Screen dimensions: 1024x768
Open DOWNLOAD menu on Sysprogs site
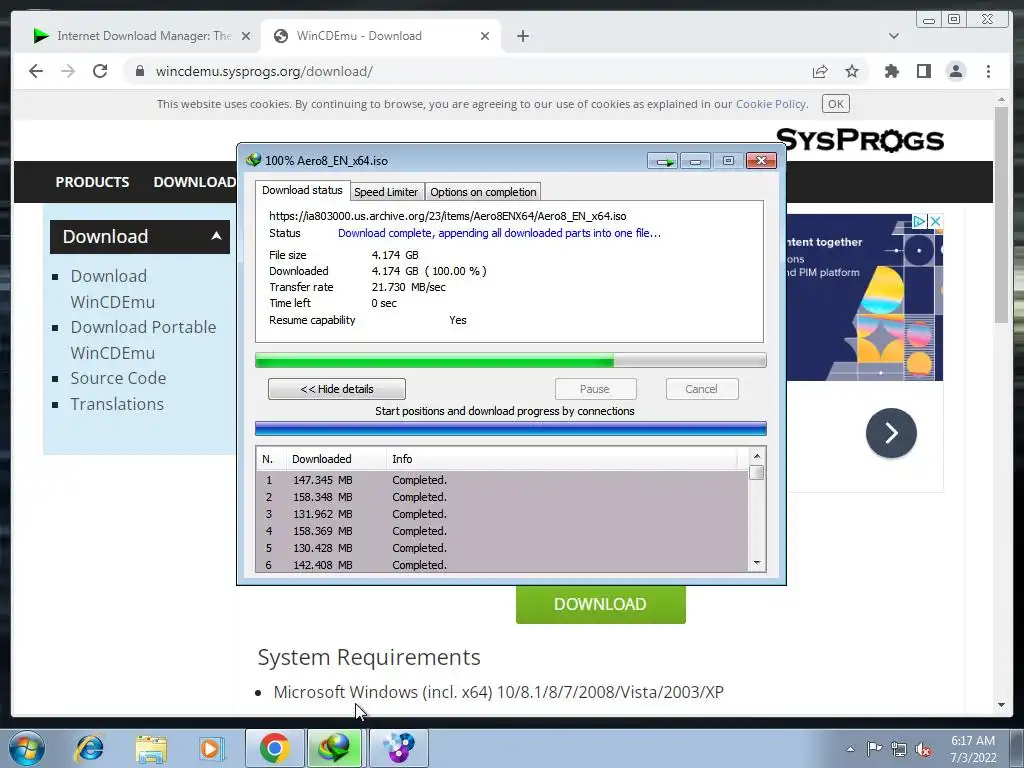195,182
